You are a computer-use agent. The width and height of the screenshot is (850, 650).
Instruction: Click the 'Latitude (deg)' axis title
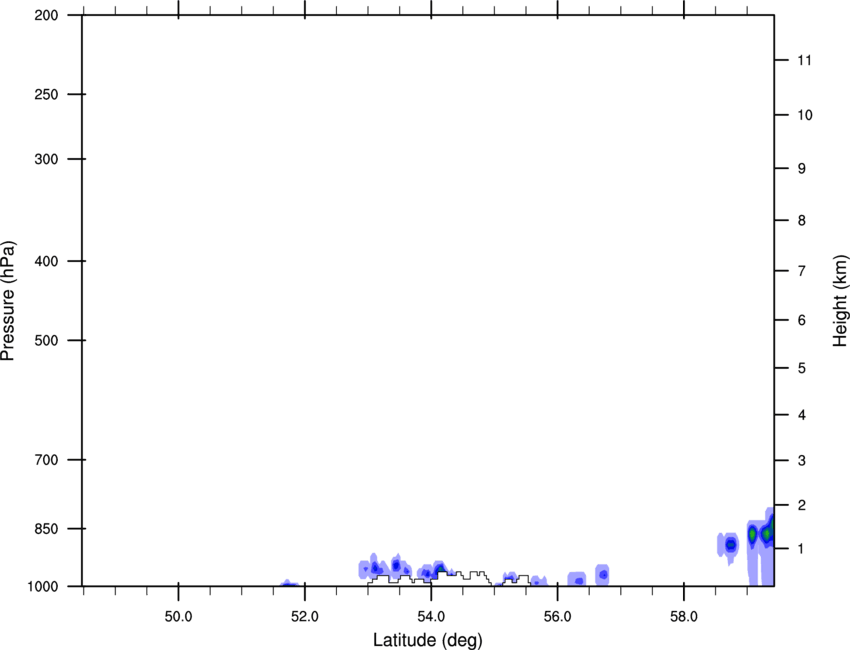tap(427, 640)
